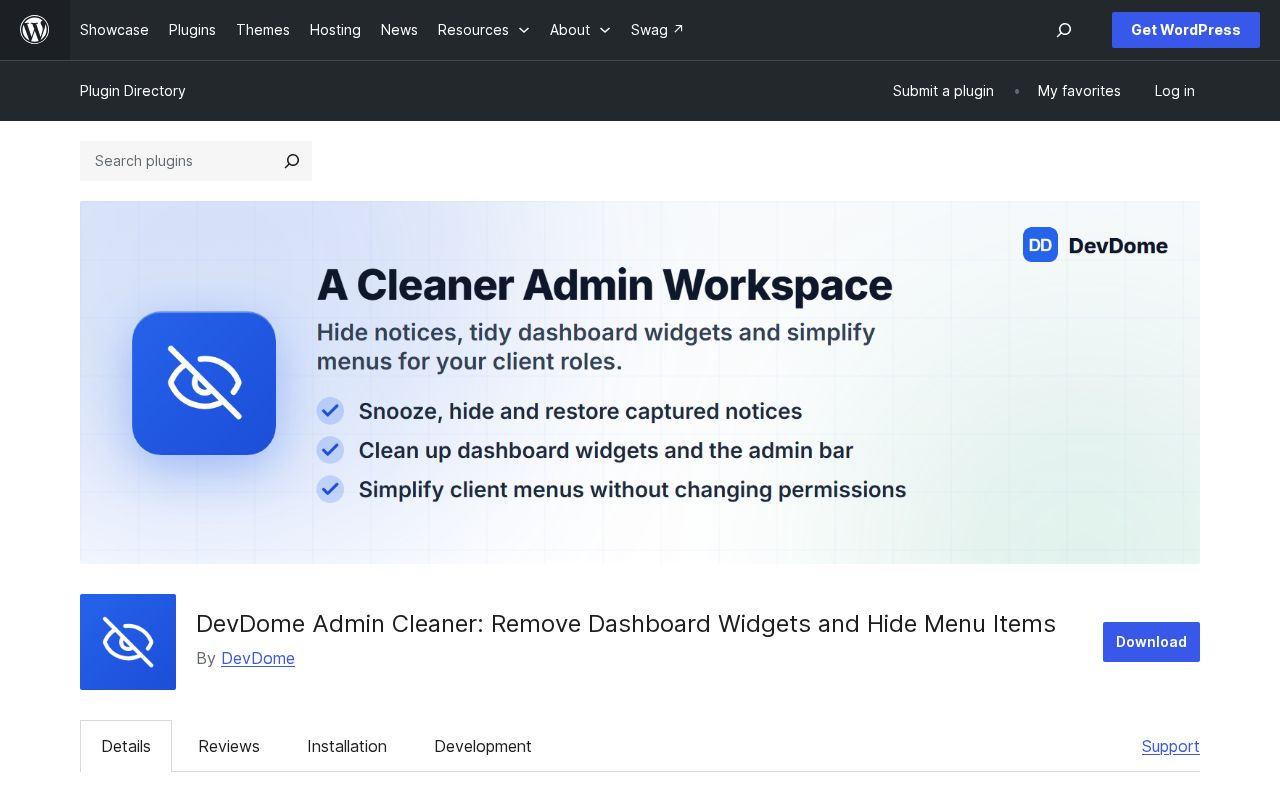Open the DevDome author link
Viewport: 1280px width, 800px height.
coord(258,658)
